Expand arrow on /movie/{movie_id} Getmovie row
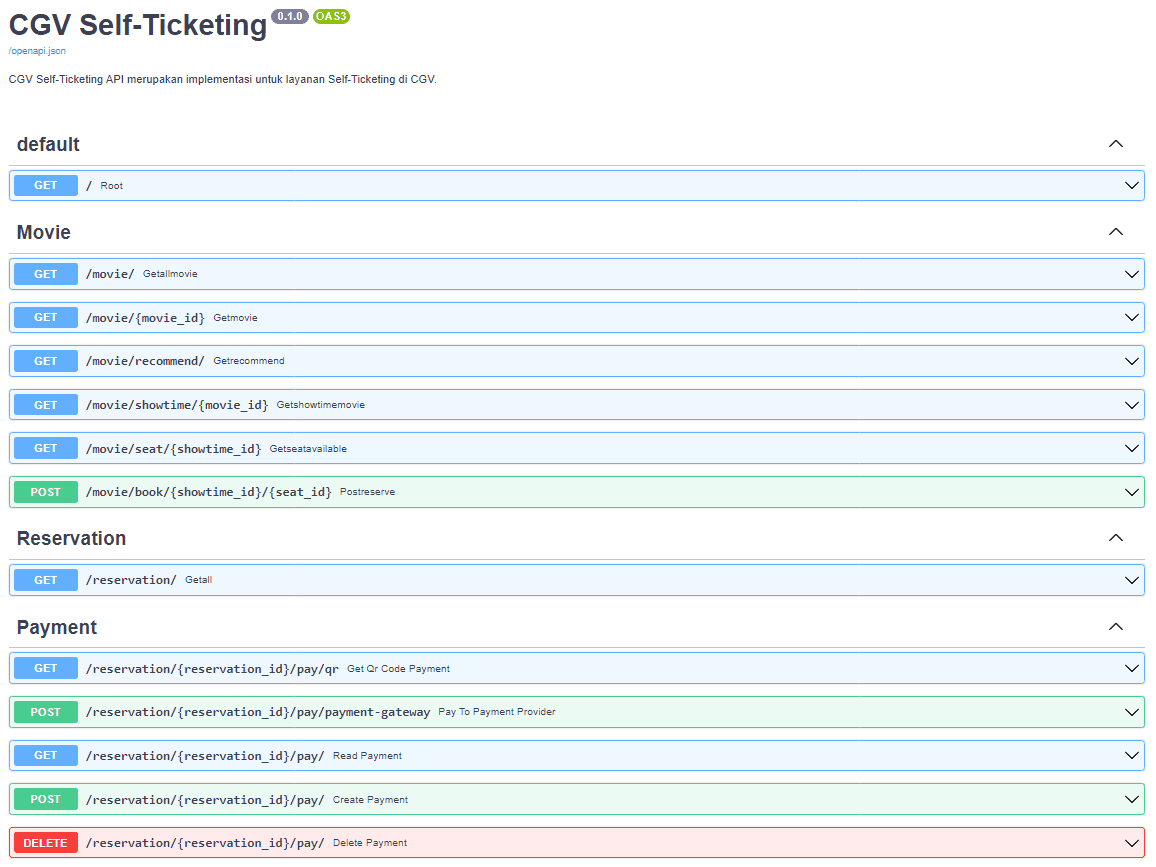The image size is (1156, 867). click(x=1132, y=318)
